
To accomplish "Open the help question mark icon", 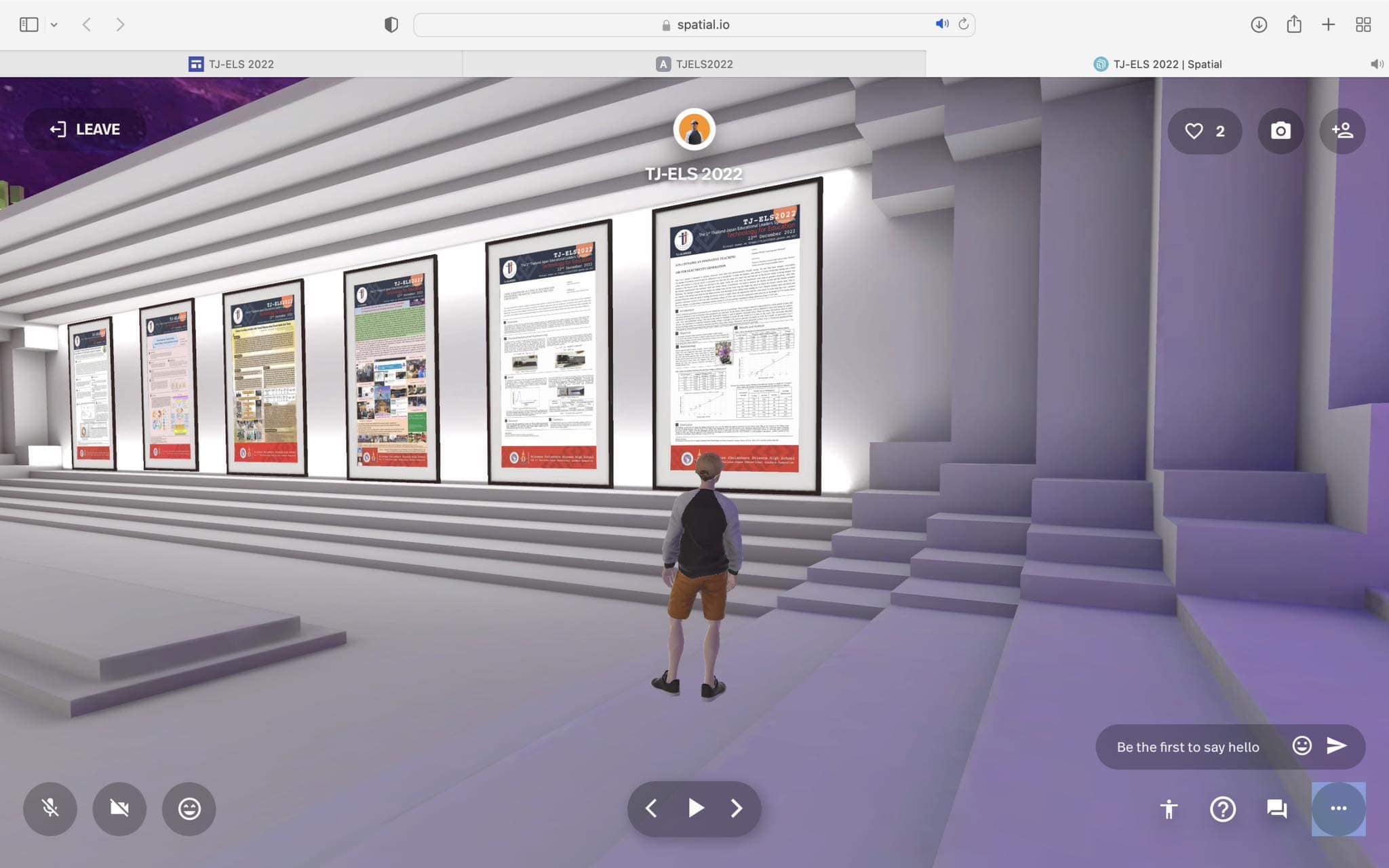I will tap(1223, 809).
